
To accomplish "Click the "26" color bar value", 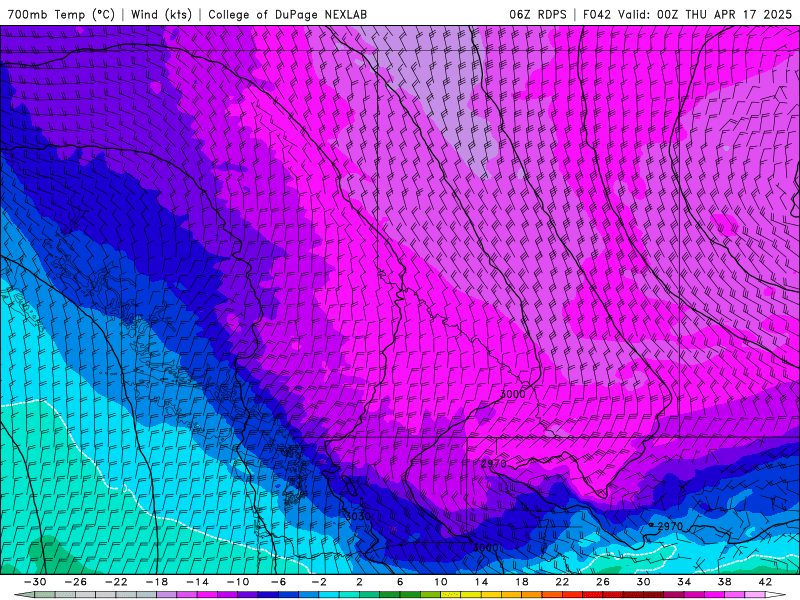I will (603, 582).
